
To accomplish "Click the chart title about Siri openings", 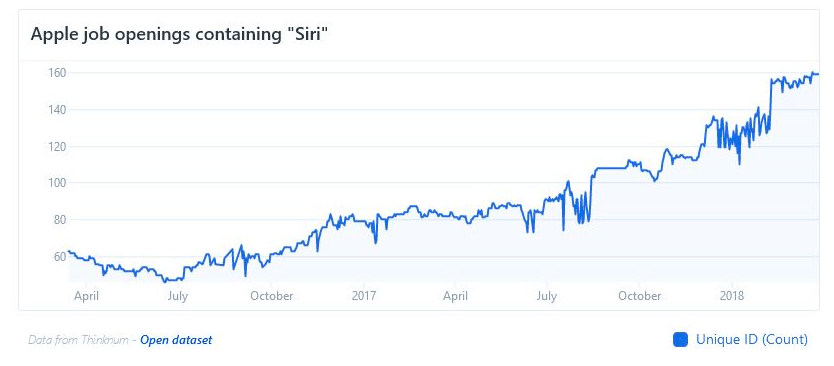I will click(177, 35).
